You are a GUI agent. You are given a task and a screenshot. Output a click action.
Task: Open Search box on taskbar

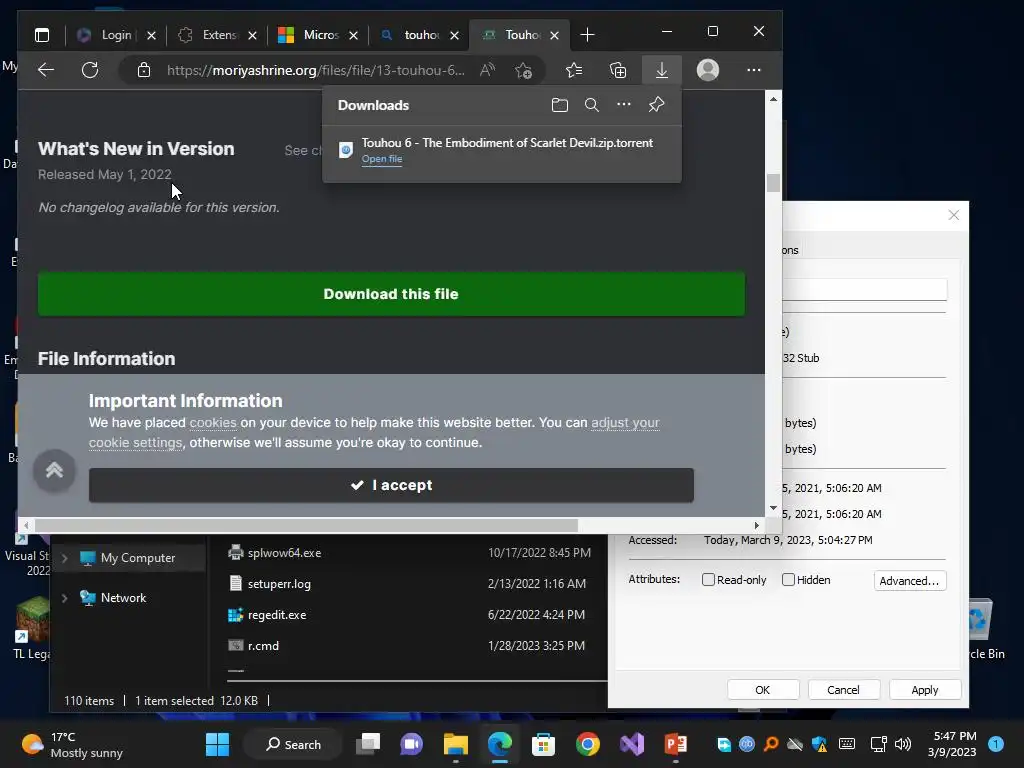(x=293, y=744)
